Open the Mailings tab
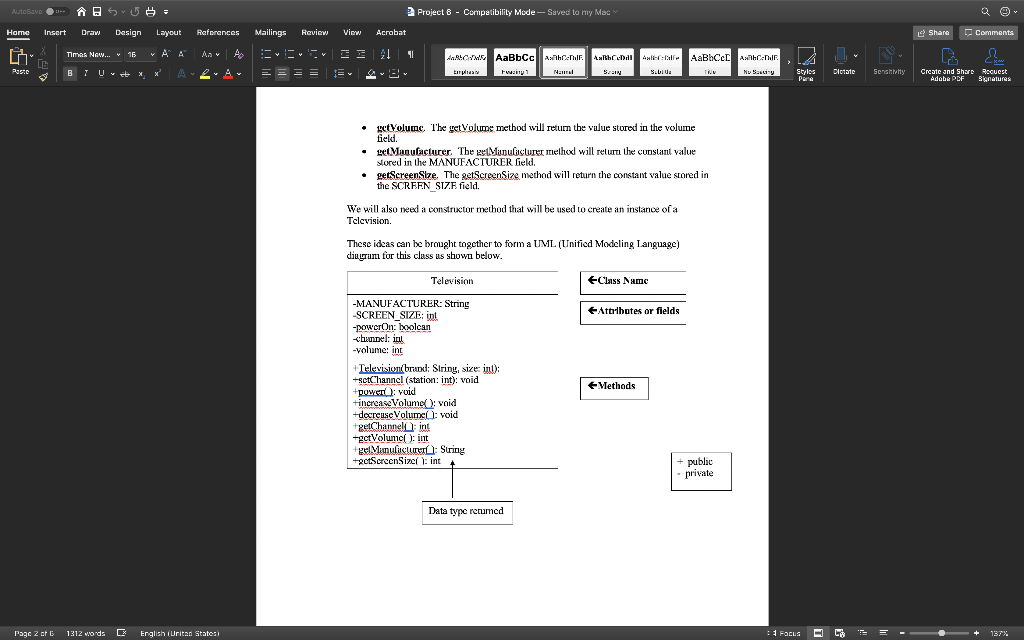This screenshot has height=640, width=1024. (269, 32)
